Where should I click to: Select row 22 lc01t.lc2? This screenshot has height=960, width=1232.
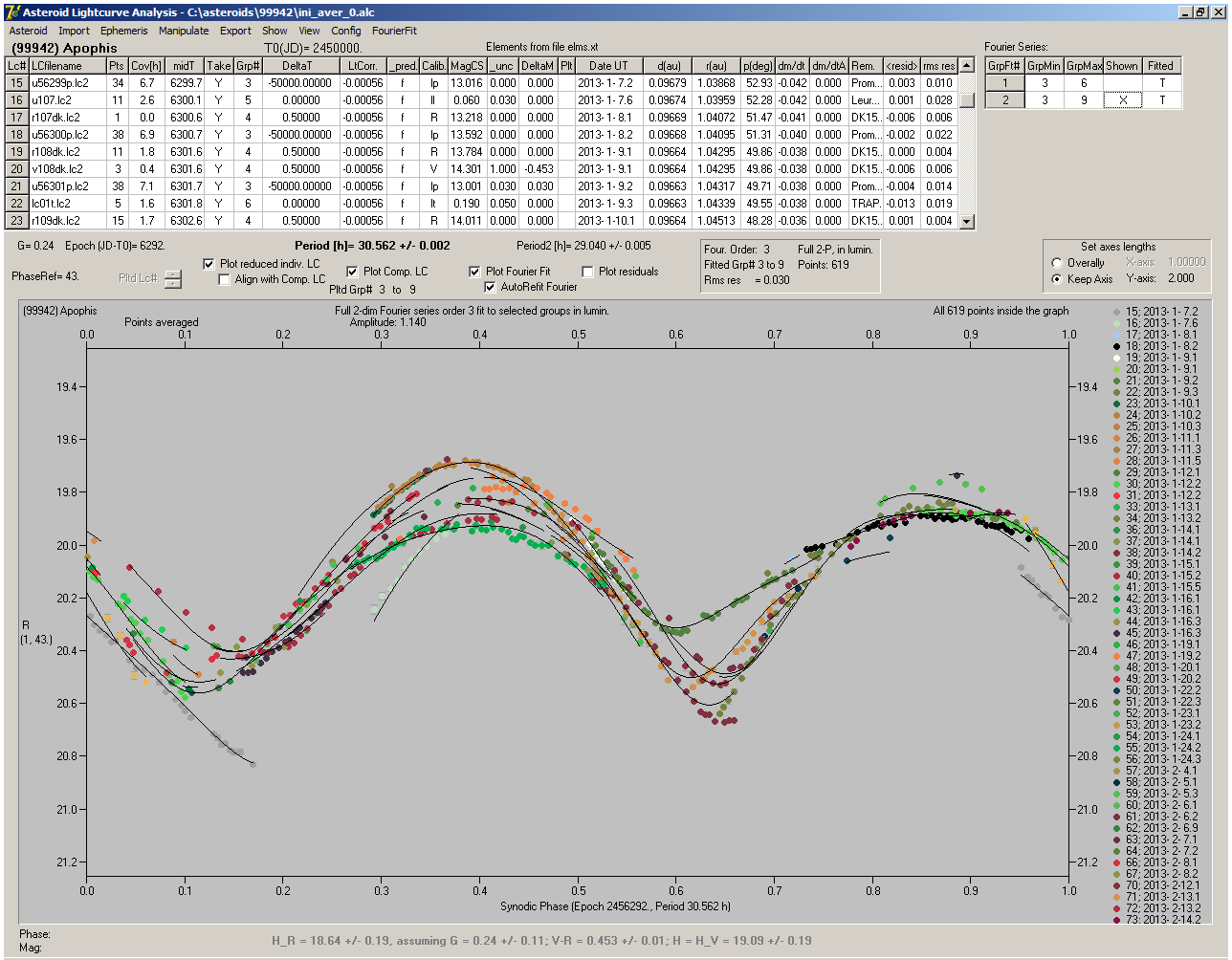point(482,204)
